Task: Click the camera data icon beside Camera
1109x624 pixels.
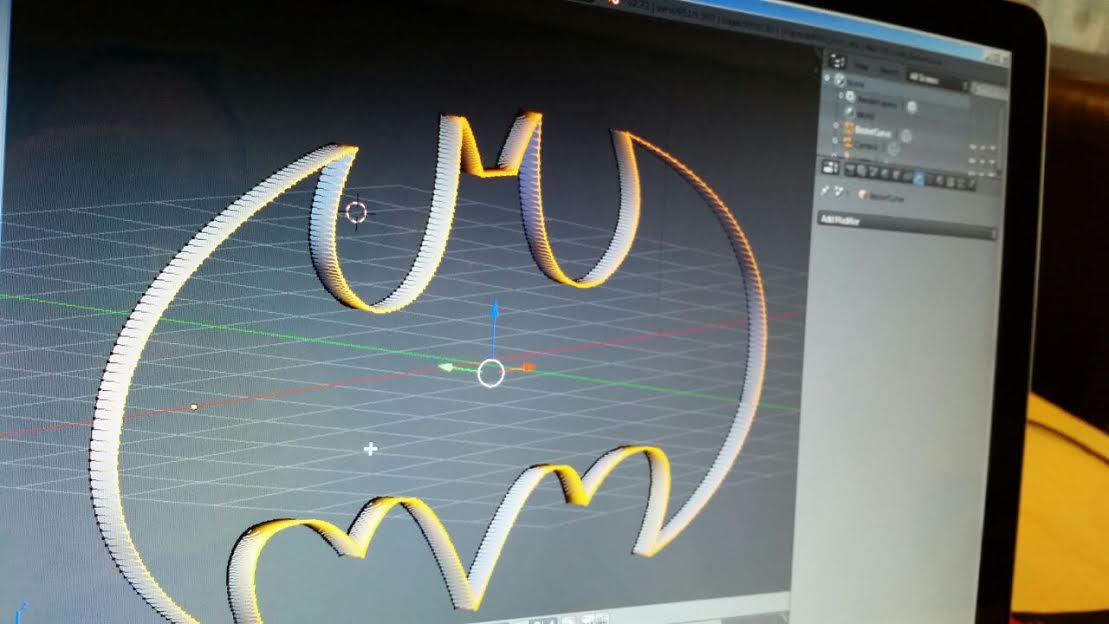Action: pos(893,149)
